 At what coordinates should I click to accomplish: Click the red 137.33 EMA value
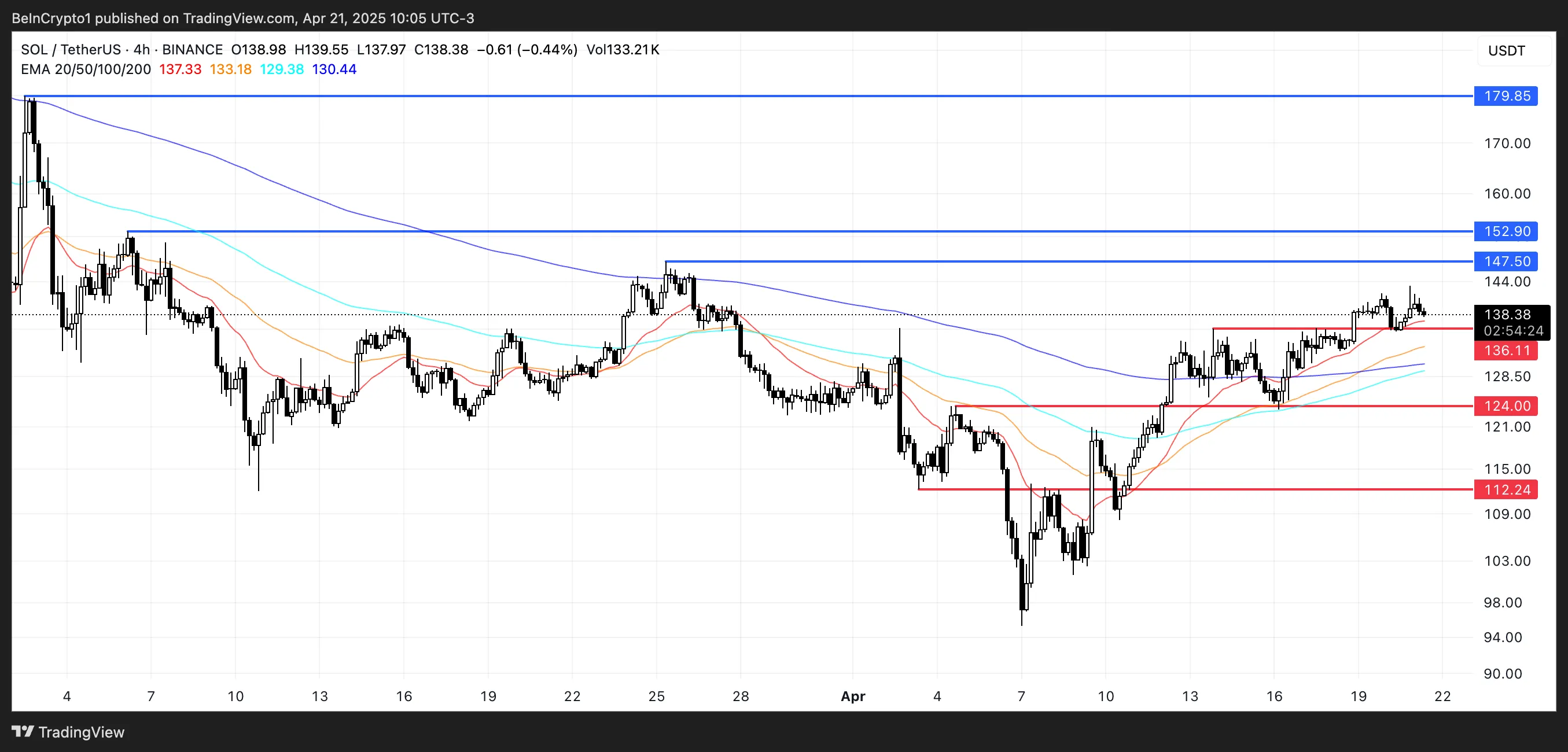click(x=180, y=69)
